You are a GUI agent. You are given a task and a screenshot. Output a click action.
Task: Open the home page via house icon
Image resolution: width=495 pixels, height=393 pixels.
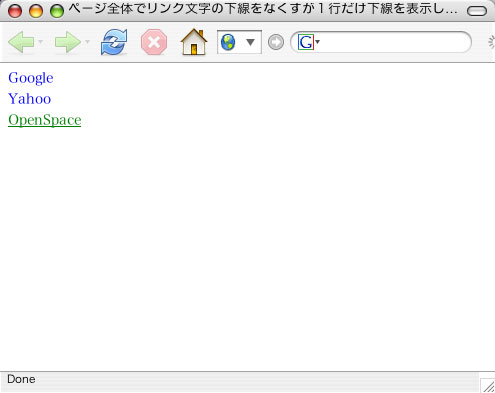(194, 42)
